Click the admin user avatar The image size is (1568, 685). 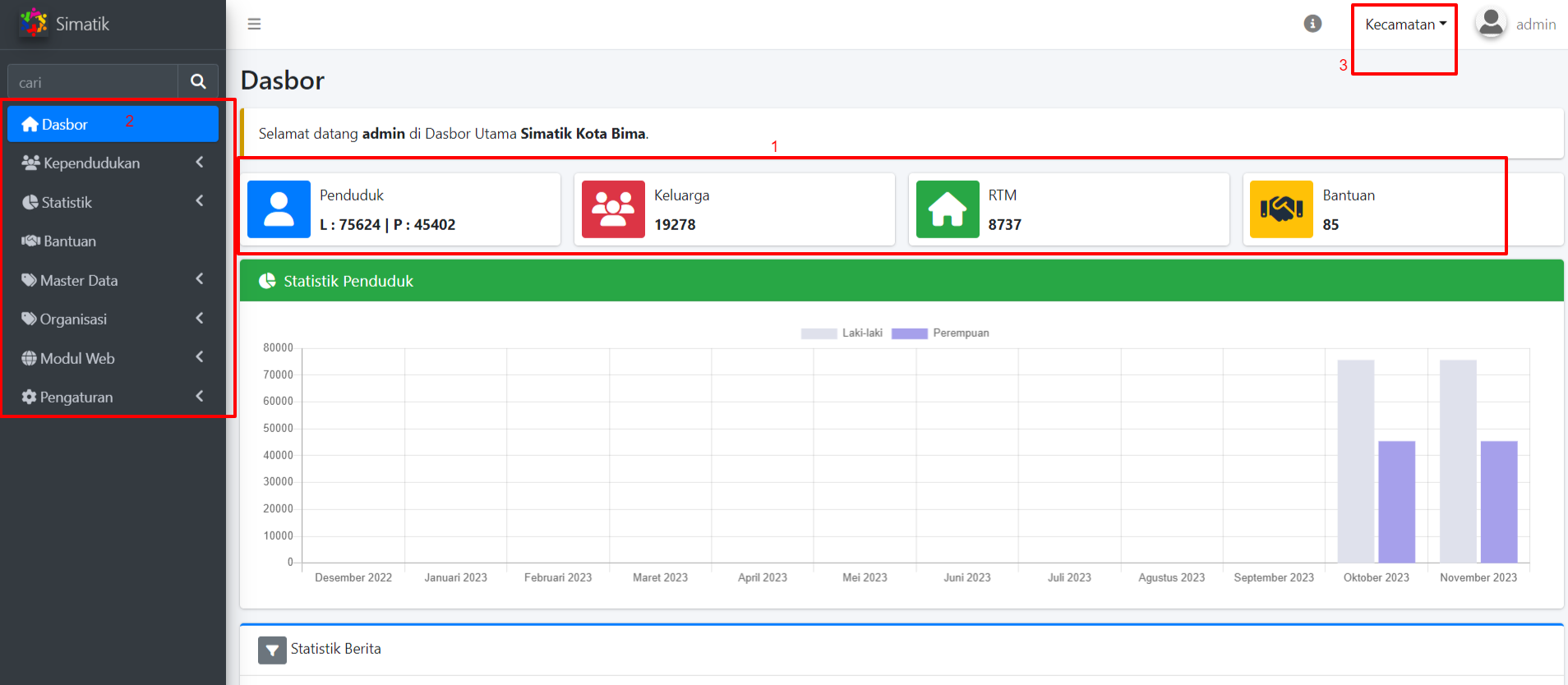pyautogui.click(x=1491, y=23)
